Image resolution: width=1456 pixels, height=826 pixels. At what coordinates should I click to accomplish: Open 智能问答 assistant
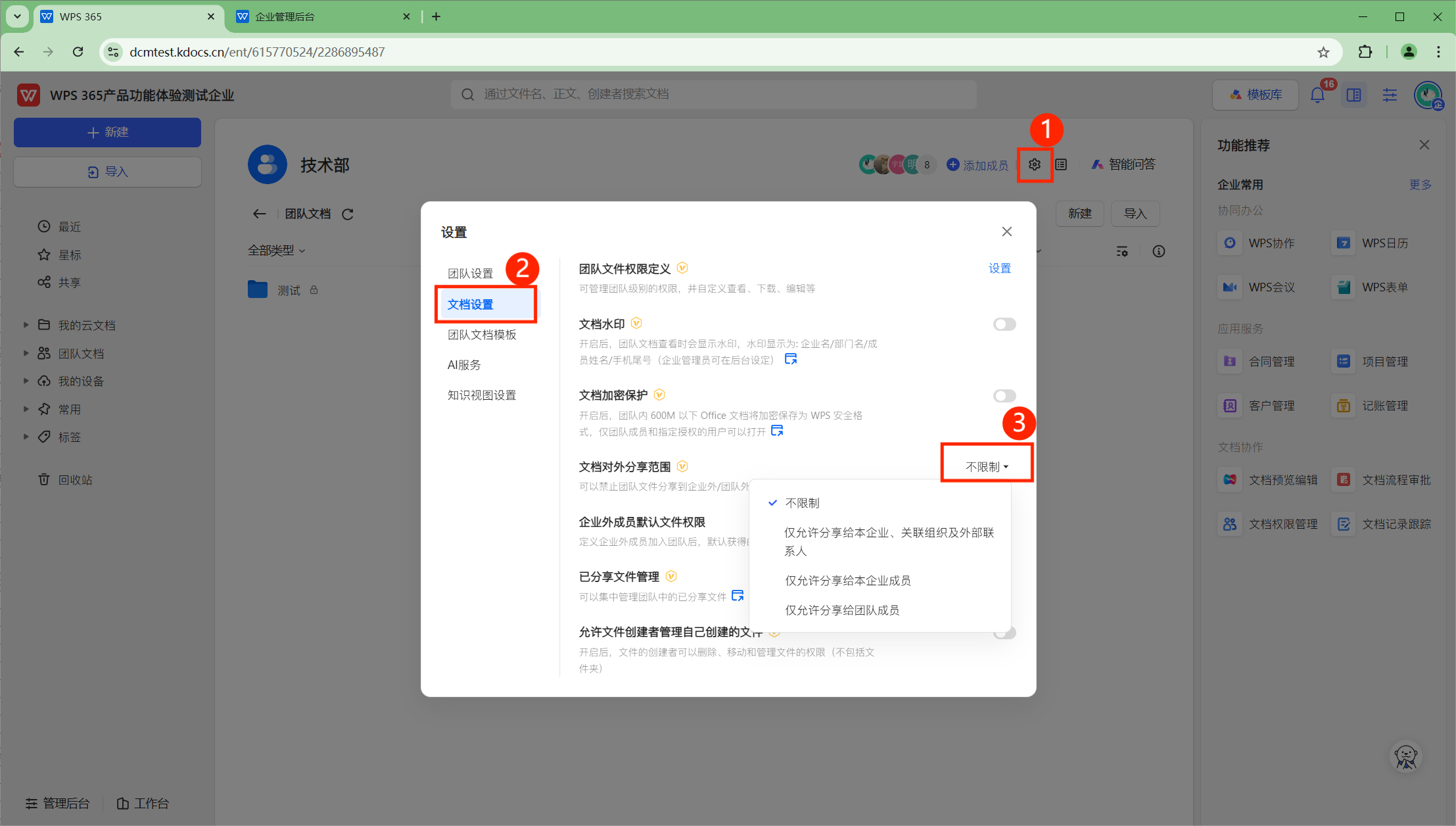1123,164
